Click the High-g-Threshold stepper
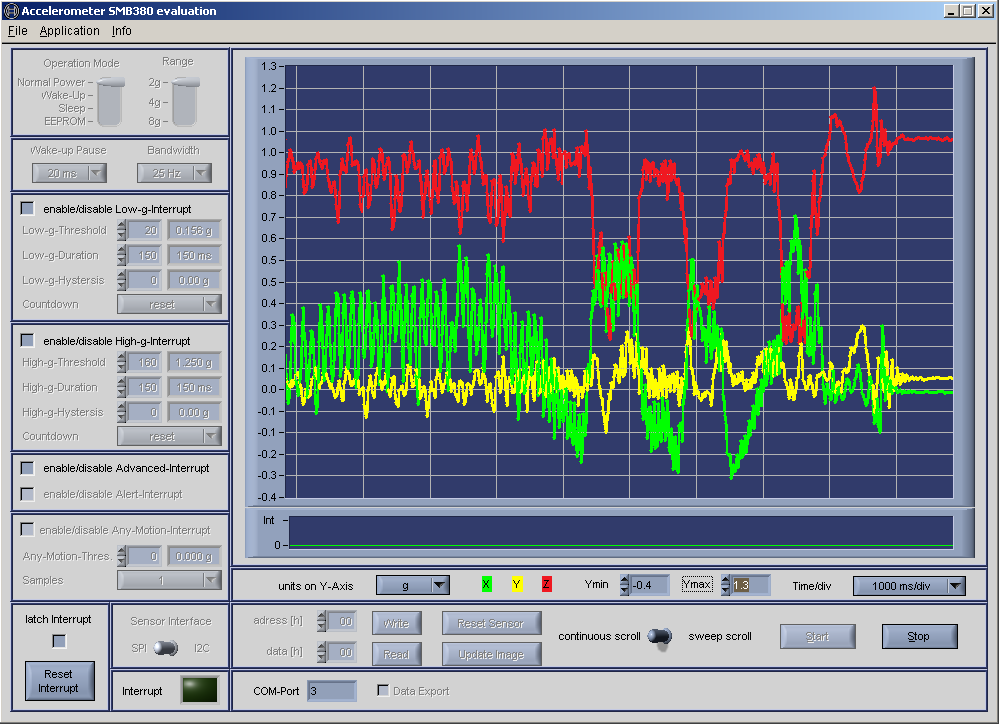This screenshot has height=724, width=999. click(x=122, y=362)
